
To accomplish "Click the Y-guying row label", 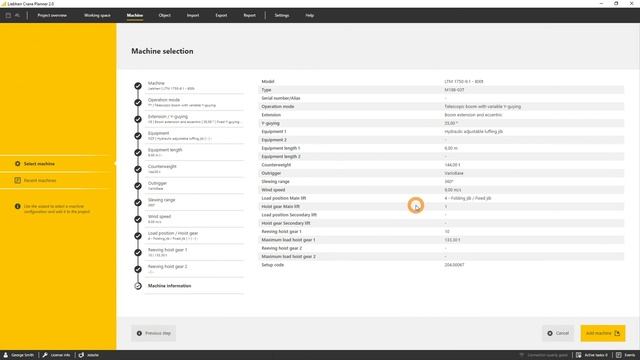I will click(270, 123).
